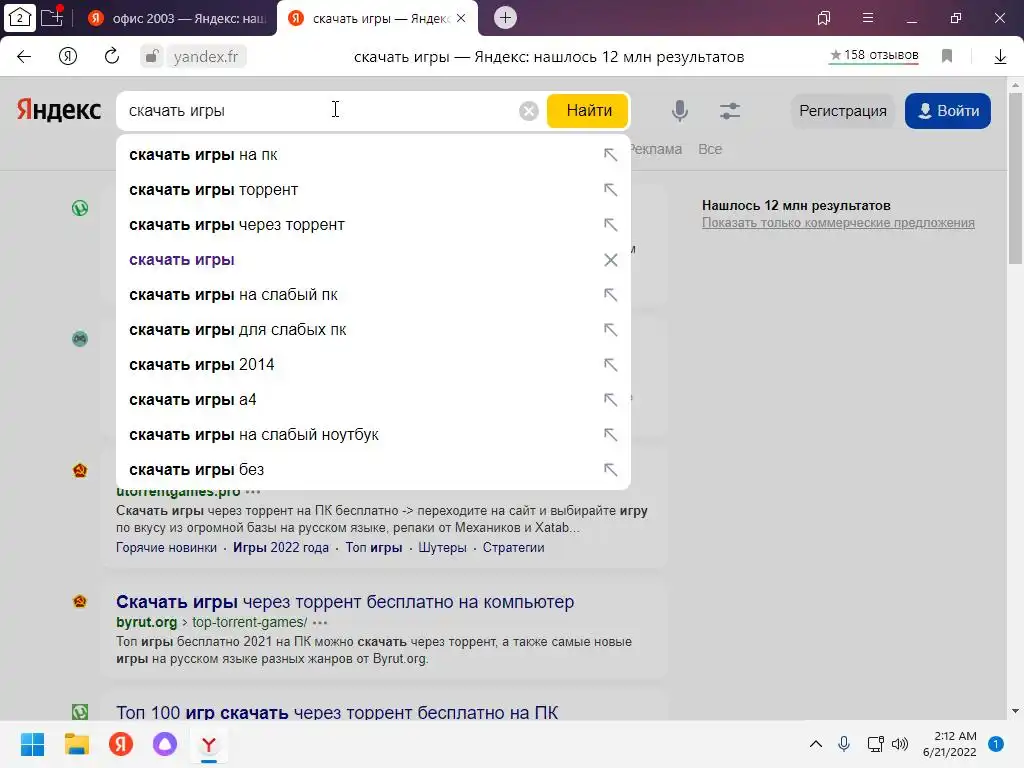Click the new tab group icon
This screenshot has height=768, width=1024.
pos(52,18)
